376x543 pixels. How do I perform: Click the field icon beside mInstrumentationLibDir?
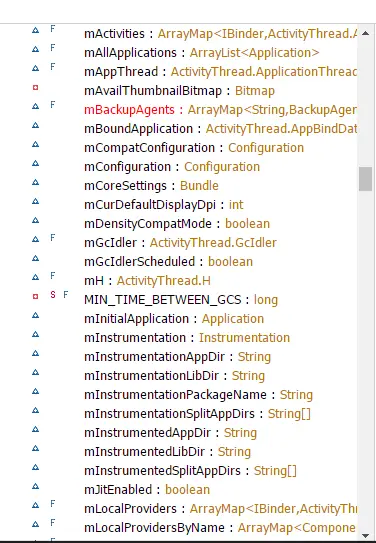[35, 373]
